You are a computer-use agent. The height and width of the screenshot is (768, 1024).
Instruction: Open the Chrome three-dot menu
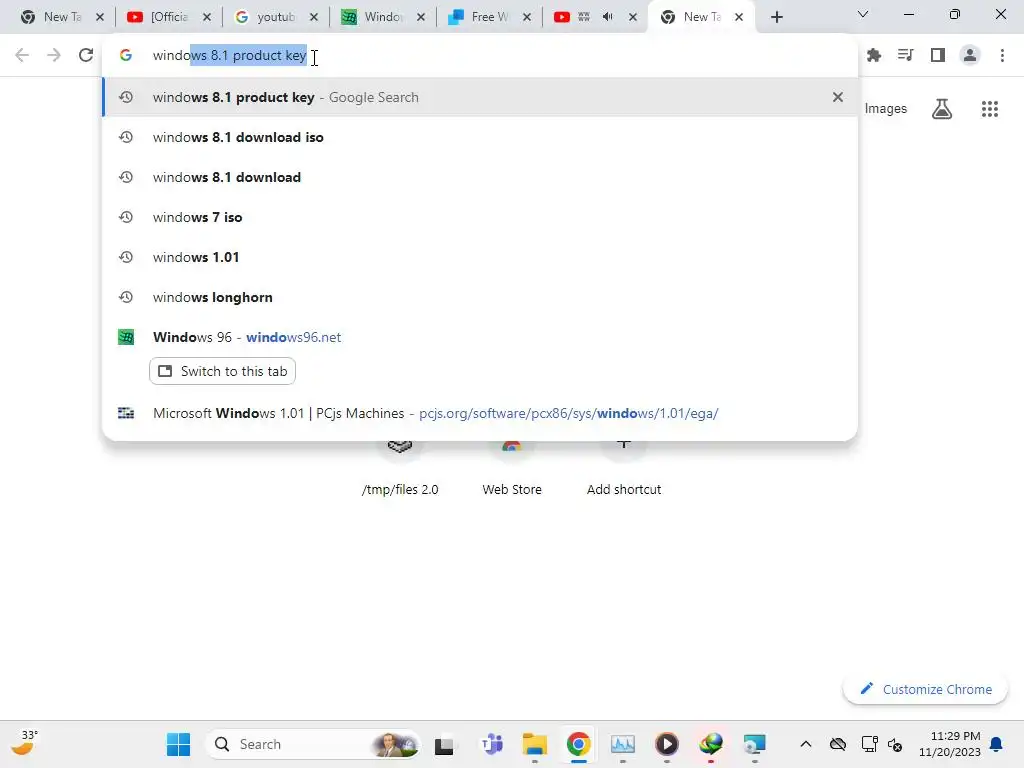(1002, 56)
